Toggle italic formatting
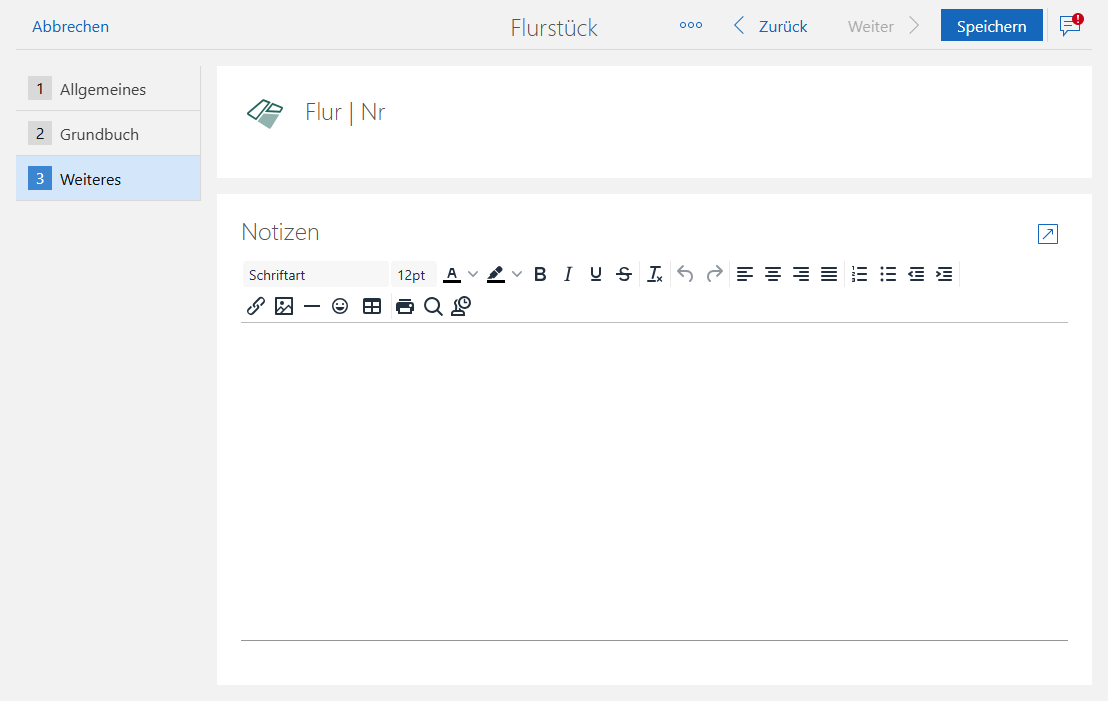This screenshot has height=701, width=1108. (x=568, y=274)
